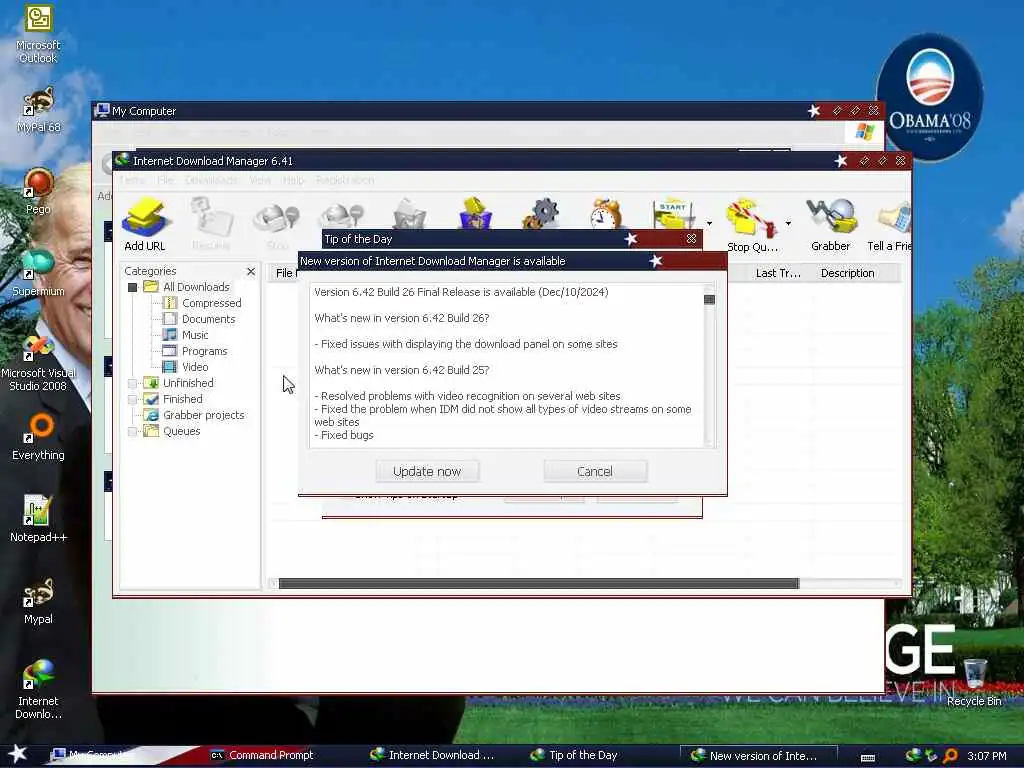Open the Notepad++ desktop icon

click(38, 519)
